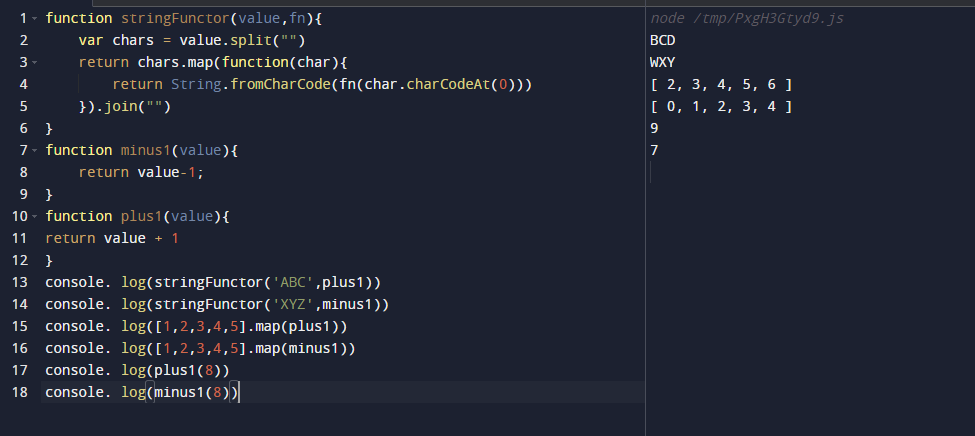Click 'function plus1(value){' declaration
The image size is (975, 436).
click(x=137, y=216)
